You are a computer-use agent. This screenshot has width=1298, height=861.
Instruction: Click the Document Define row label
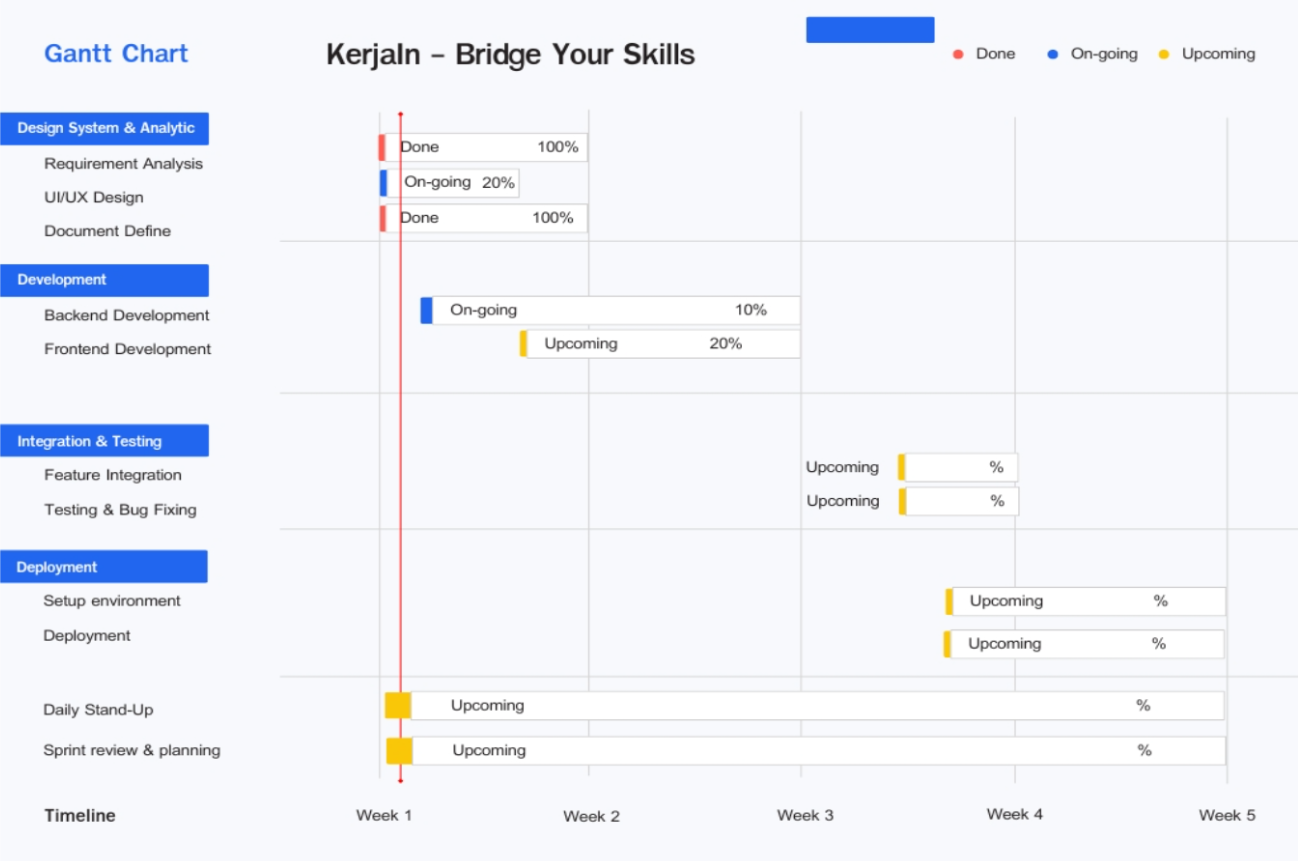107,231
